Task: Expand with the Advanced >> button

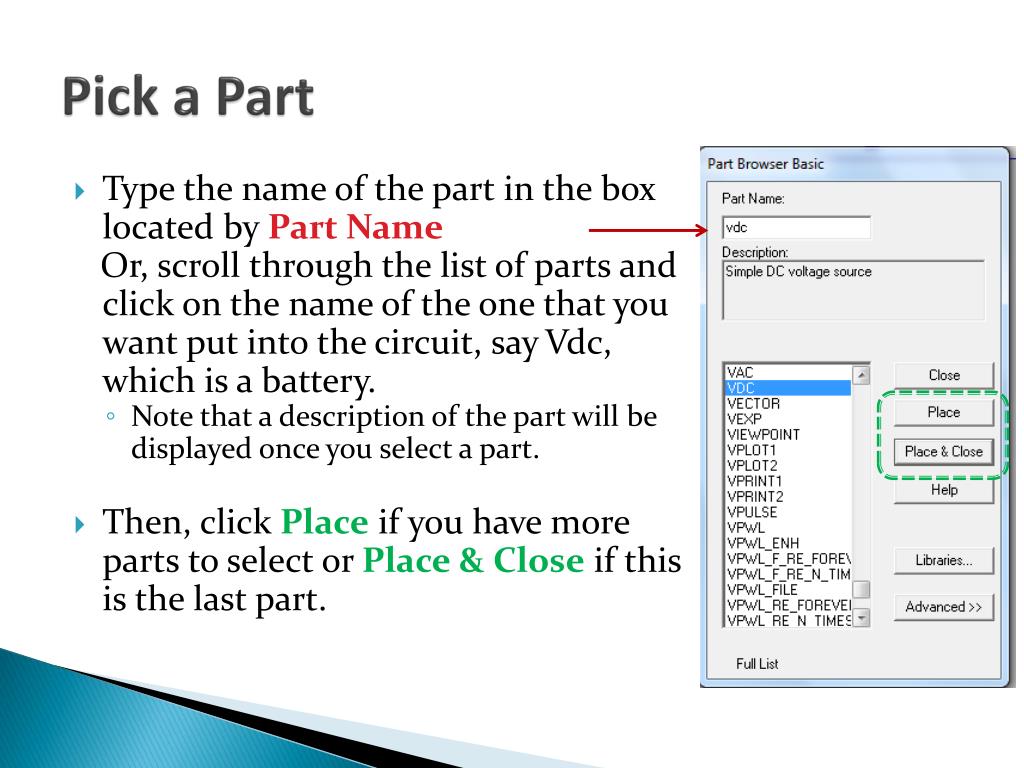Action: point(944,607)
